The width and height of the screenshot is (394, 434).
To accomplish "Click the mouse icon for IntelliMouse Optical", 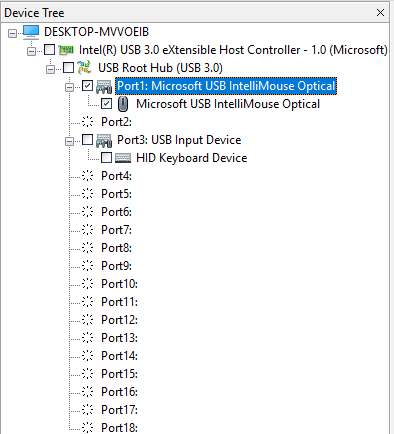I will (x=123, y=104).
